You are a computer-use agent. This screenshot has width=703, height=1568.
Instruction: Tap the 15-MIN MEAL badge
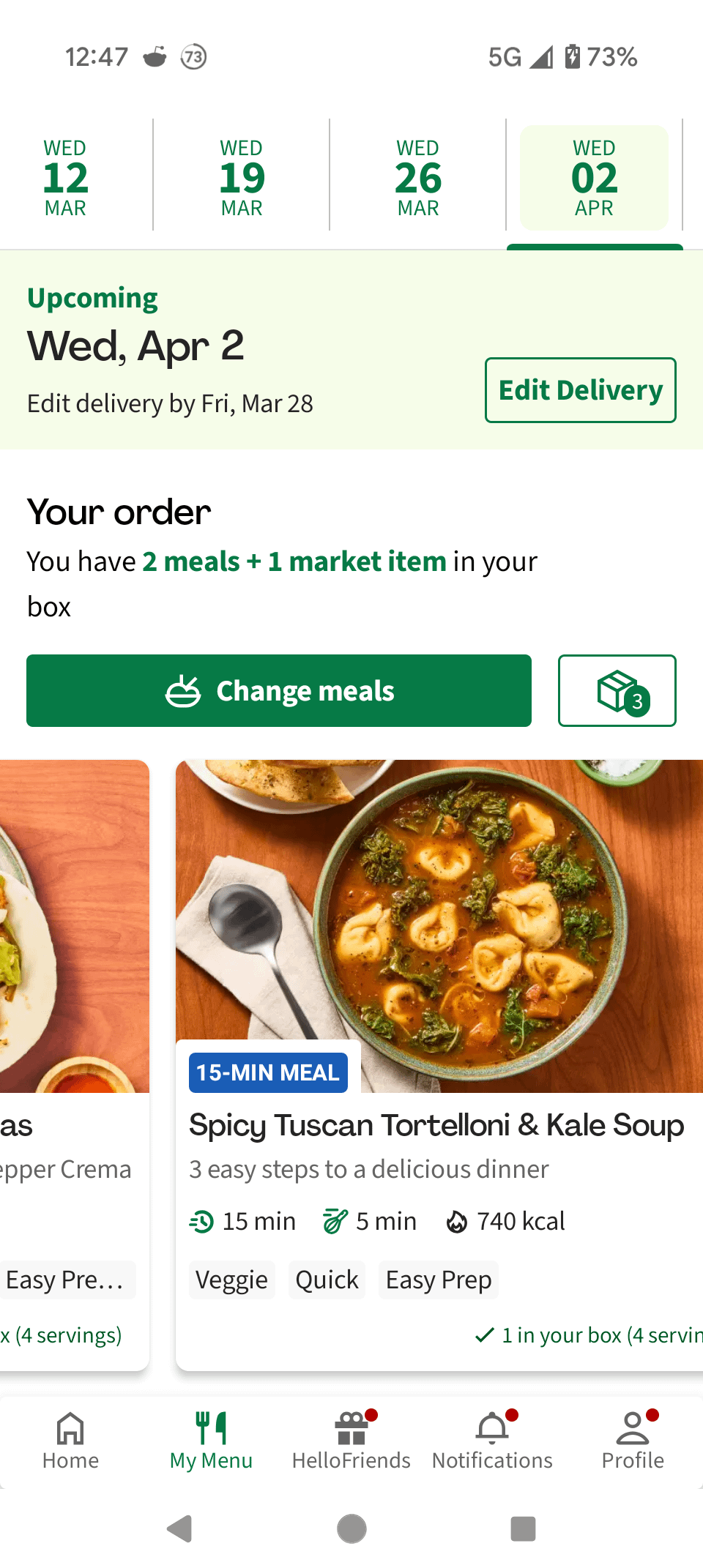[268, 1072]
